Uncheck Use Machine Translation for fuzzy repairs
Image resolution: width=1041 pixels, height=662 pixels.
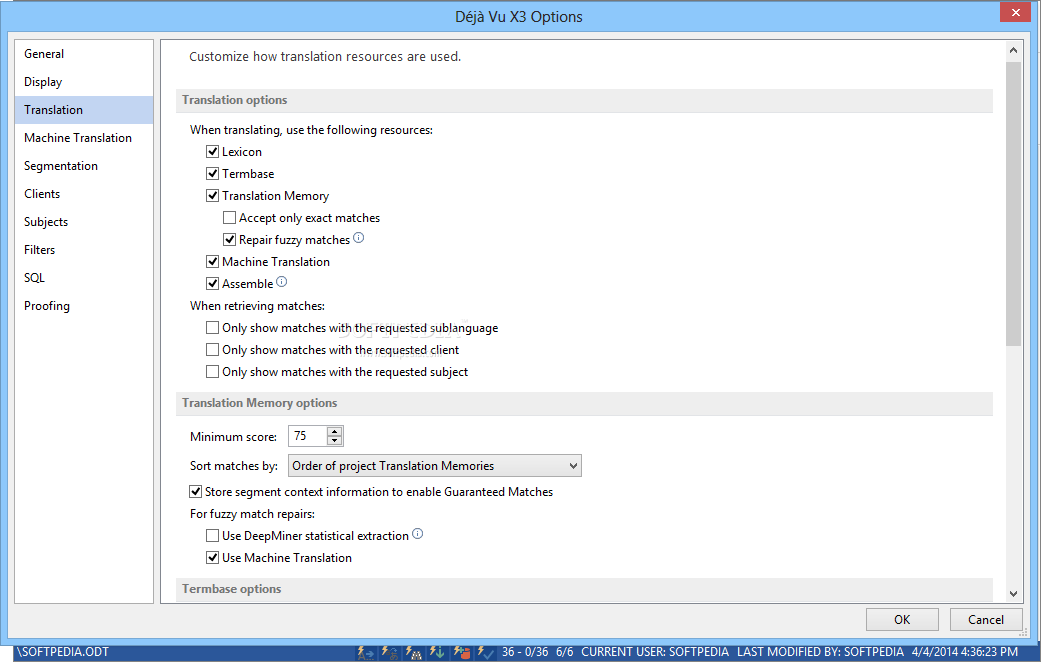212,558
